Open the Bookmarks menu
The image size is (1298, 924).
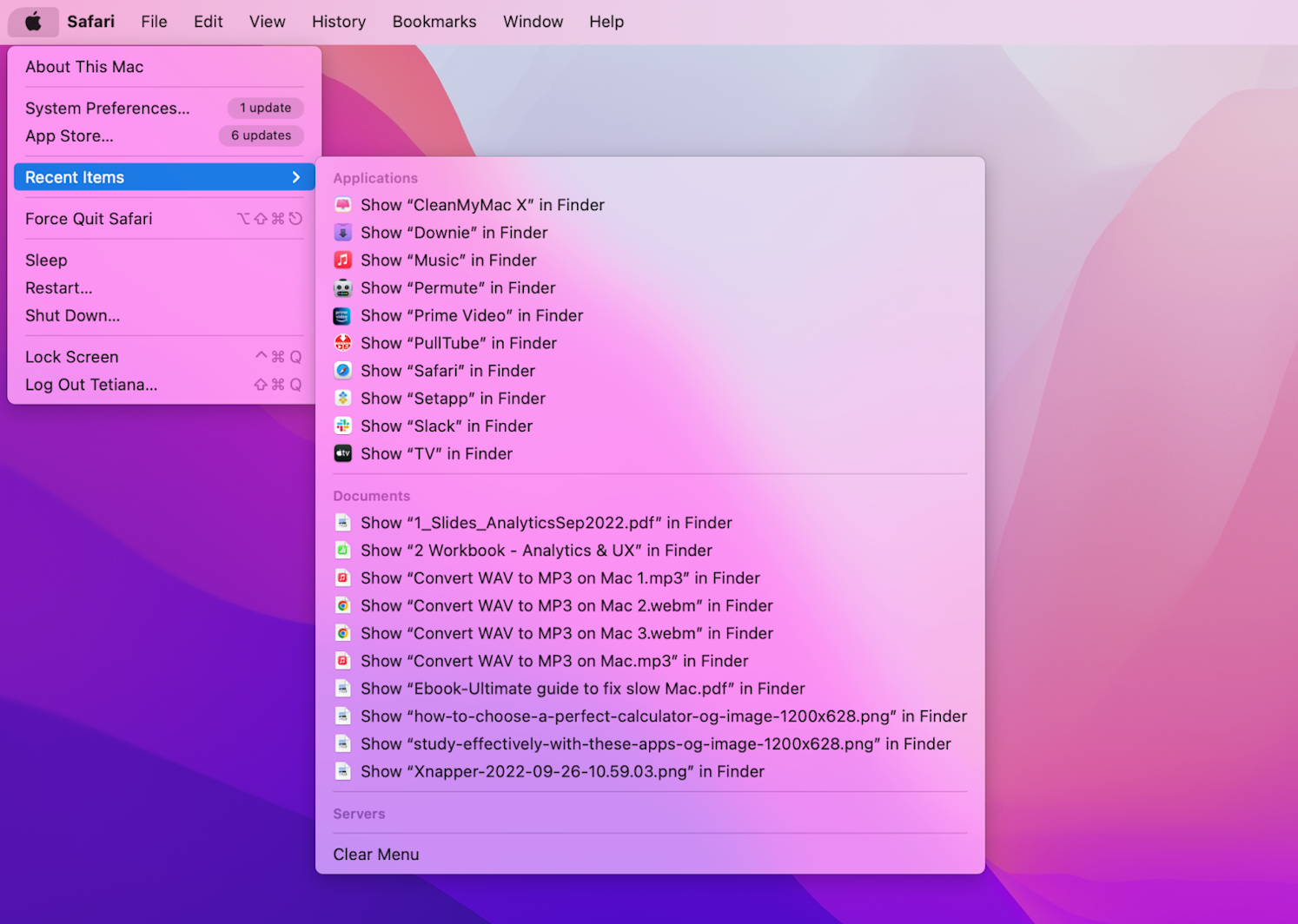coord(434,22)
